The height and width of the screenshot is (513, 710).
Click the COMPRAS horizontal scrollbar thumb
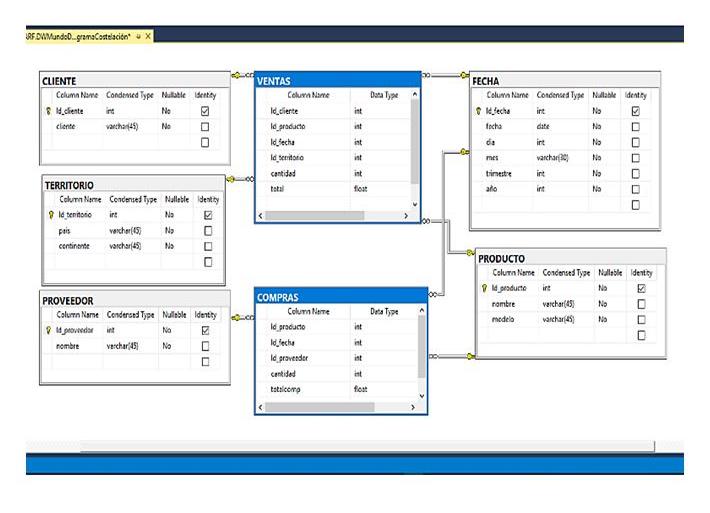[x=320, y=407]
